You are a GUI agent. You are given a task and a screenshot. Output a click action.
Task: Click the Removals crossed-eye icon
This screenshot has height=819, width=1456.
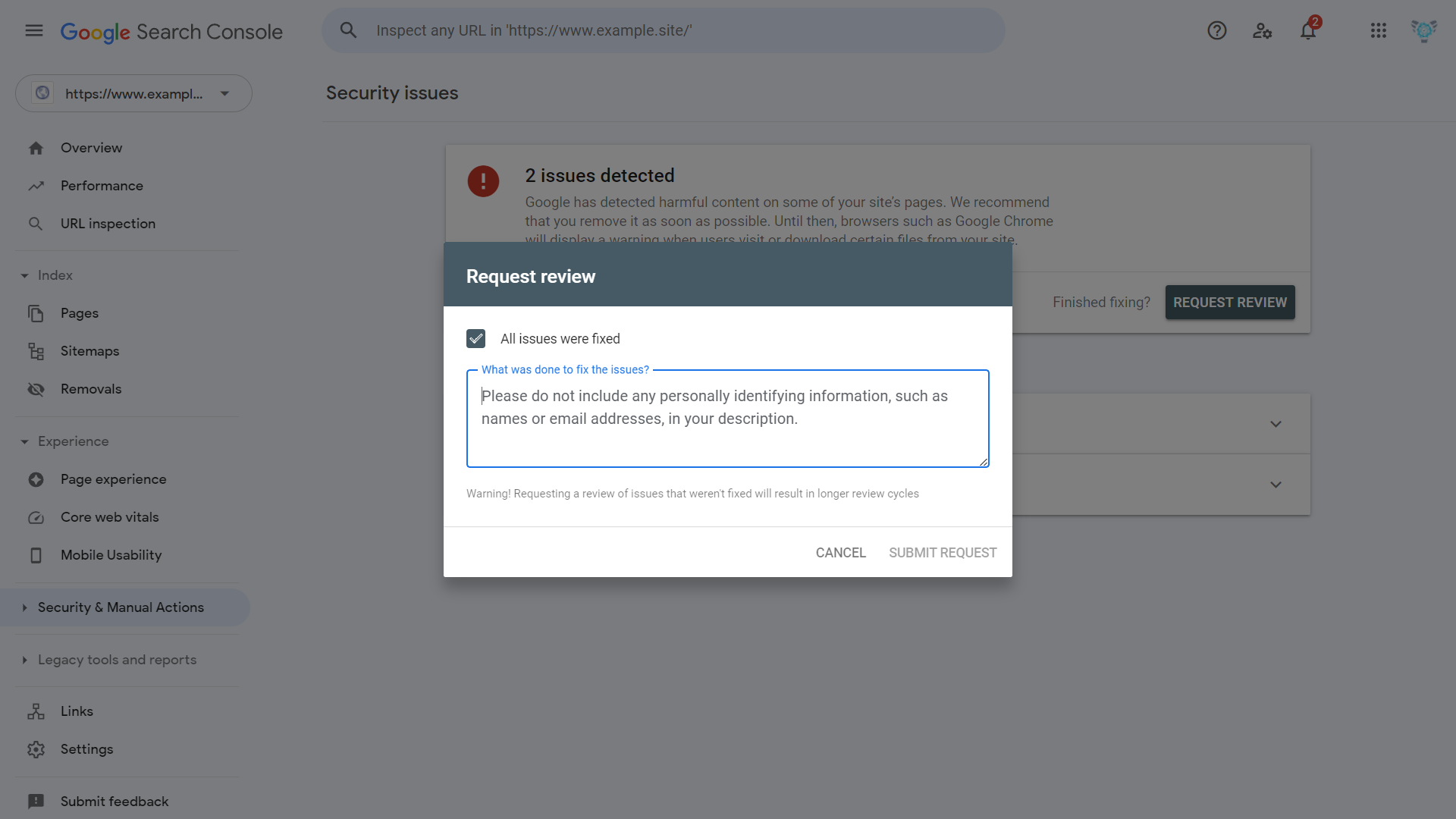coord(36,389)
